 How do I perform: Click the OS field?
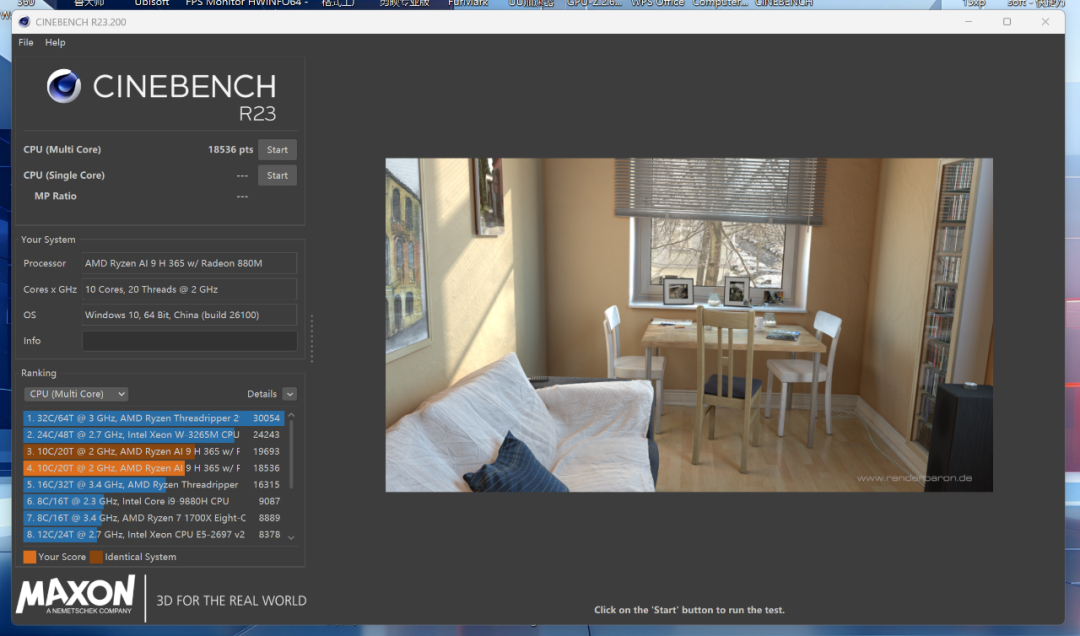click(189, 315)
